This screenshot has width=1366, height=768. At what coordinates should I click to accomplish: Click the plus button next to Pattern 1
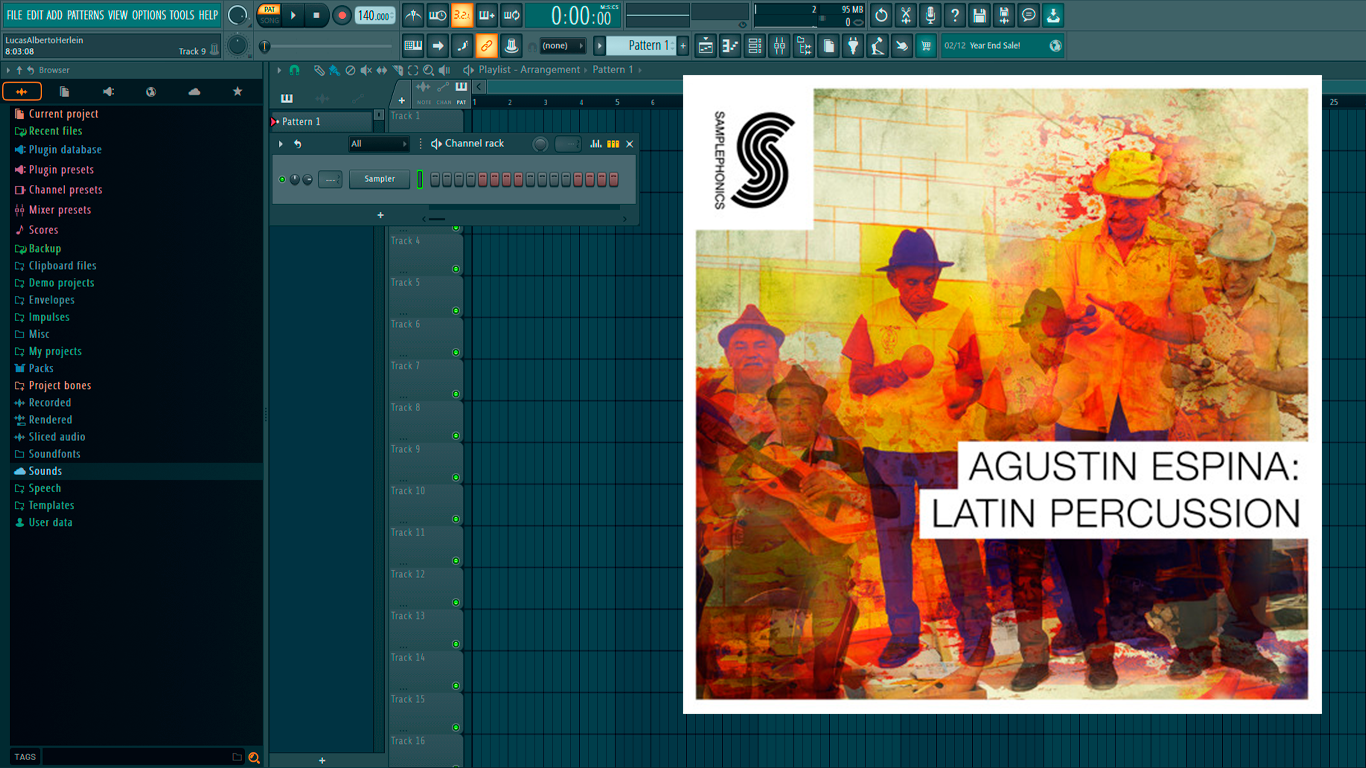pyautogui.click(x=683, y=45)
